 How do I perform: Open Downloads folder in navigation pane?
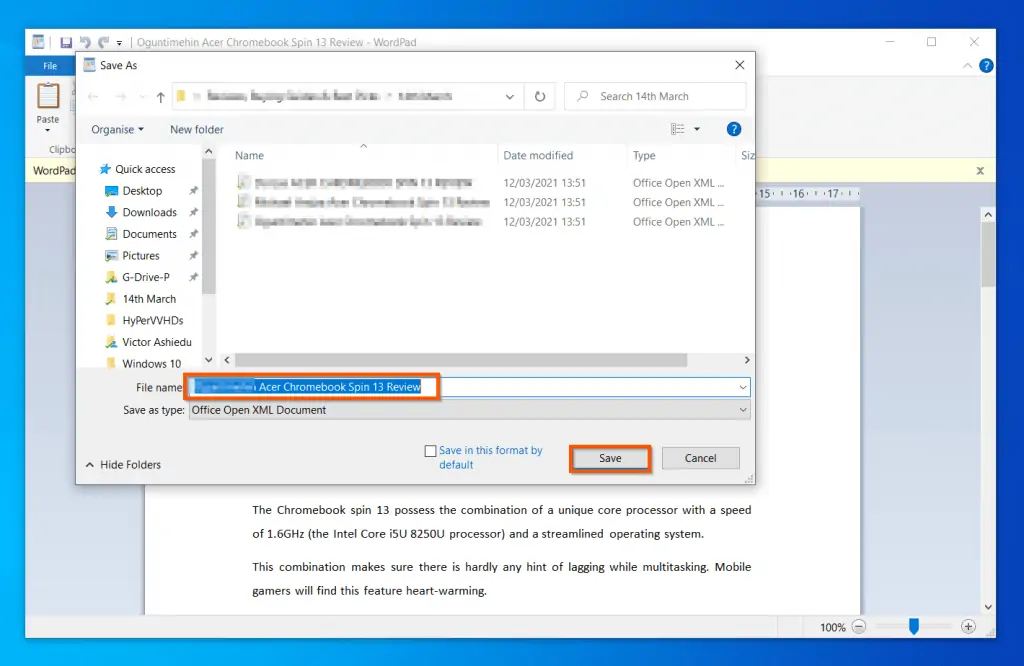click(x=149, y=212)
